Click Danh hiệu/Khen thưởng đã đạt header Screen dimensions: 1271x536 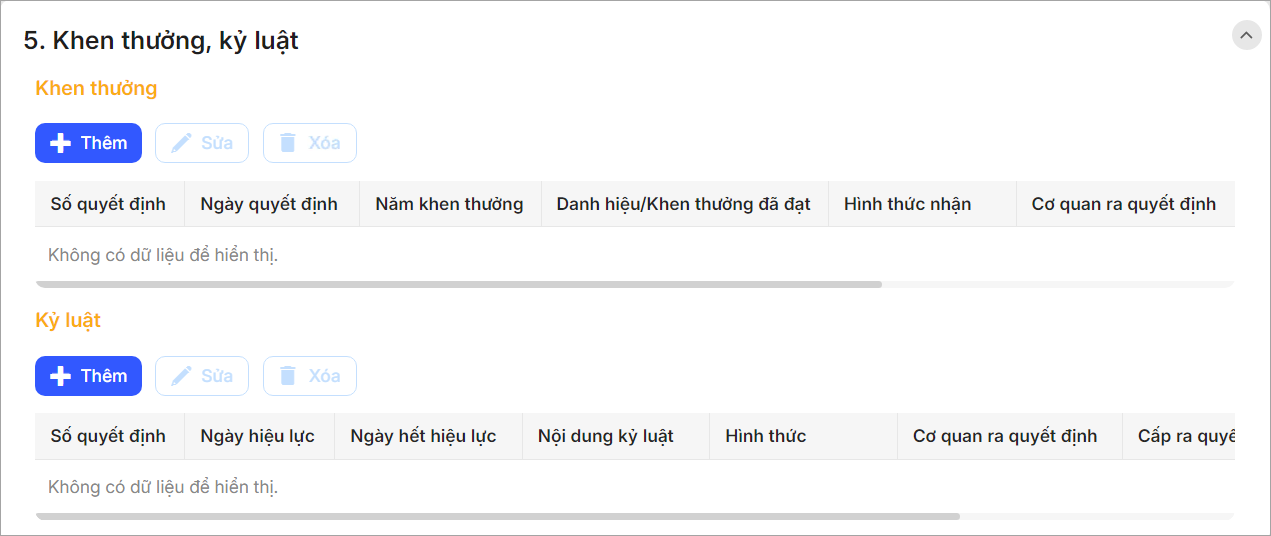(x=683, y=204)
